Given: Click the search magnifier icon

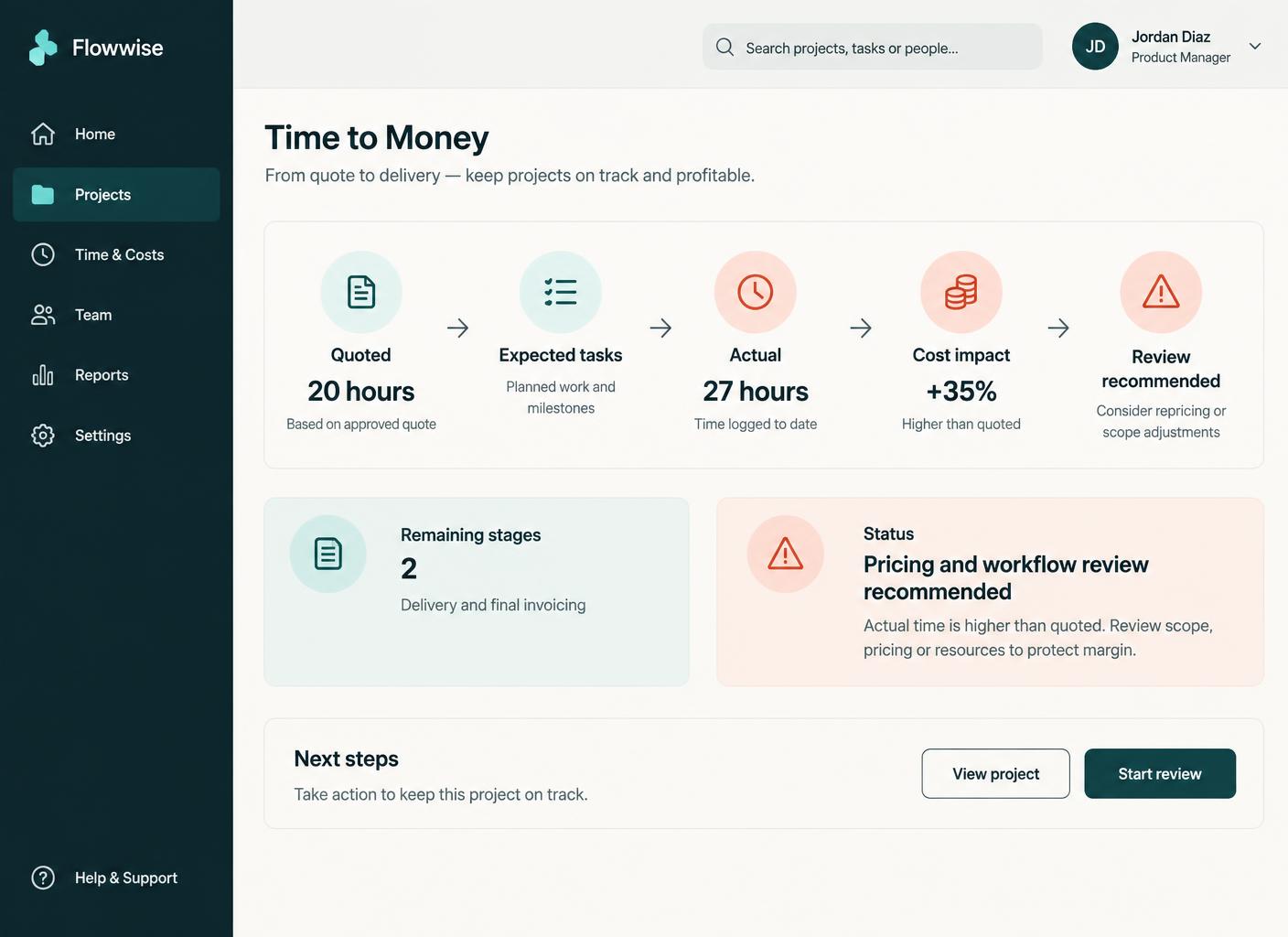Looking at the screenshot, I should pos(724,47).
